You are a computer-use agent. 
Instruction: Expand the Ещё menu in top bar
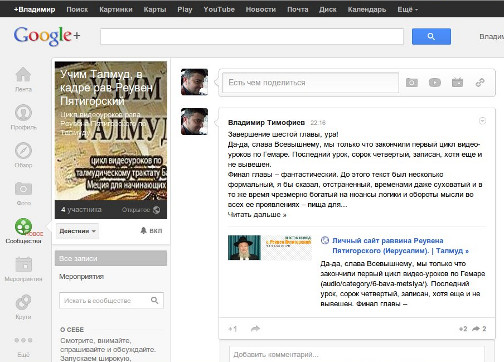click(x=407, y=9)
